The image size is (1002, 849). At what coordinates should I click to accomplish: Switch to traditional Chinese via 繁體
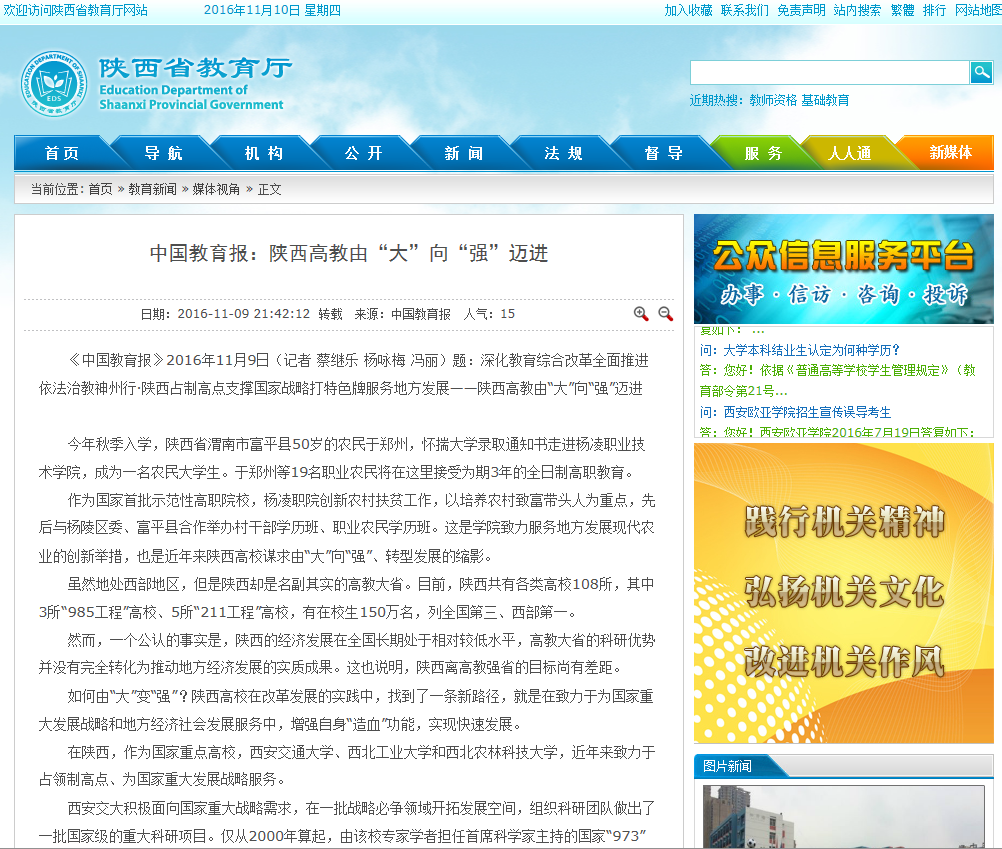(x=902, y=10)
